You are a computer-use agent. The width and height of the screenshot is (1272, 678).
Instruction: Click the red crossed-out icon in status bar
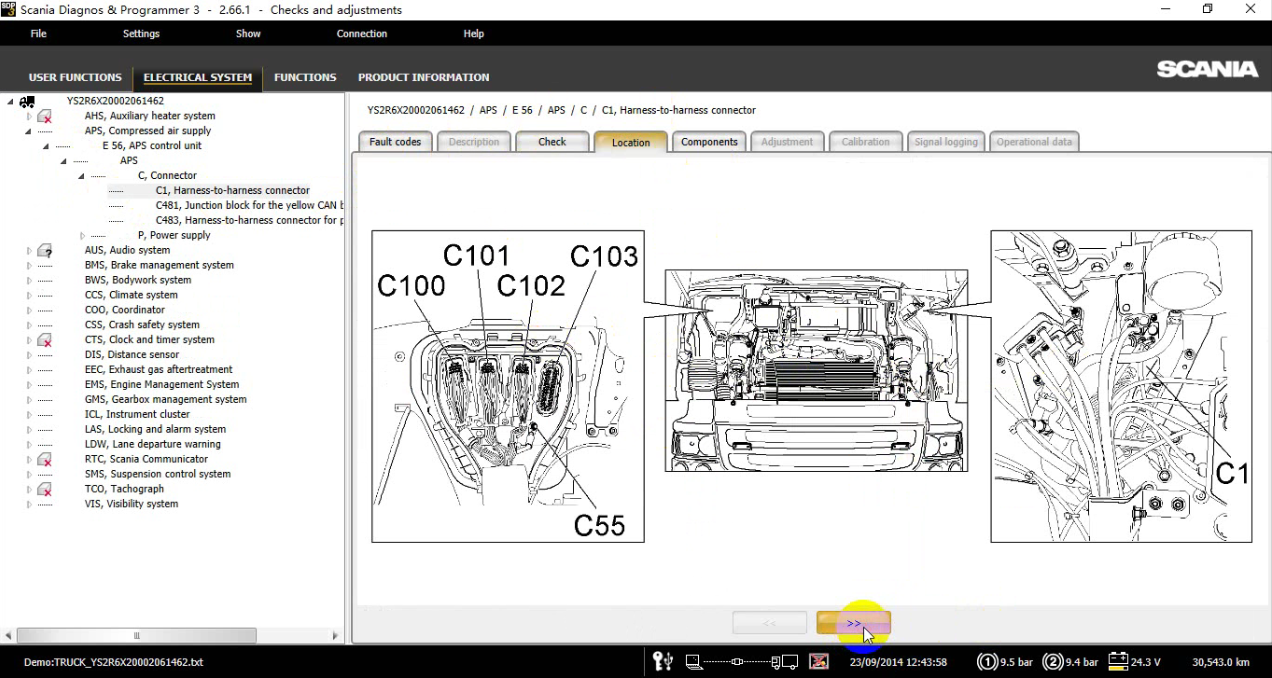(819, 661)
